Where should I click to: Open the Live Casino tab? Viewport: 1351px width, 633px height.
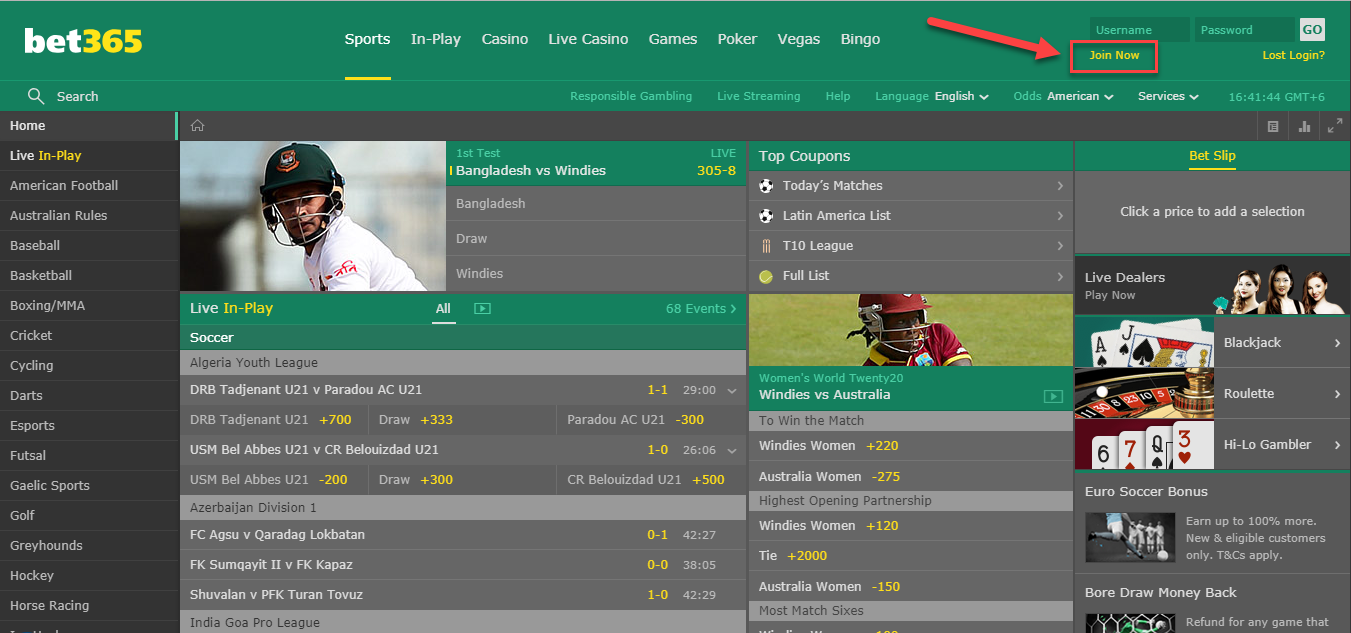pos(588,39)
